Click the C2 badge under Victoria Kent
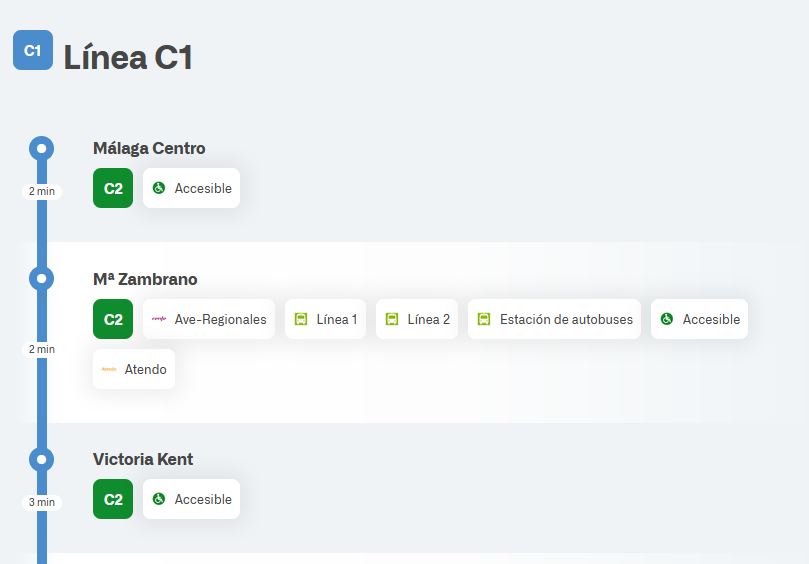 113,499
